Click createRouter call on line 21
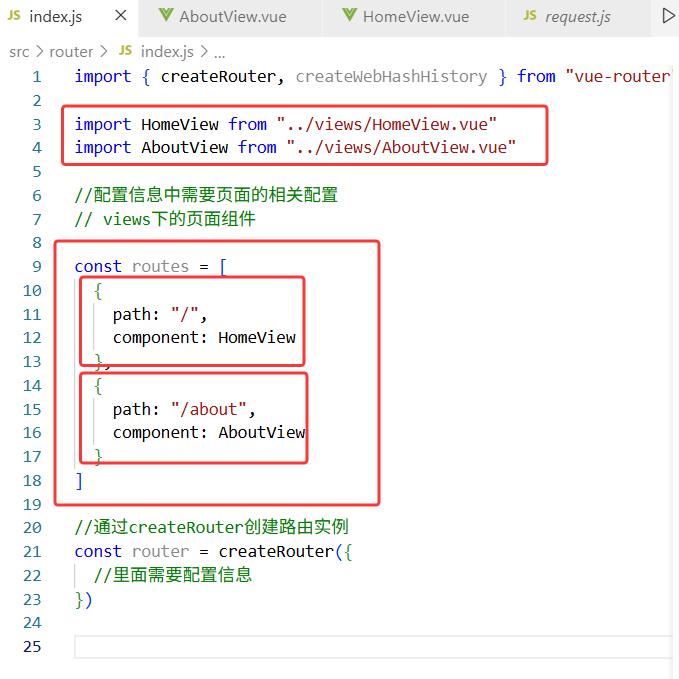The height and width of the screenshot is (679, 679). point(276,552)
